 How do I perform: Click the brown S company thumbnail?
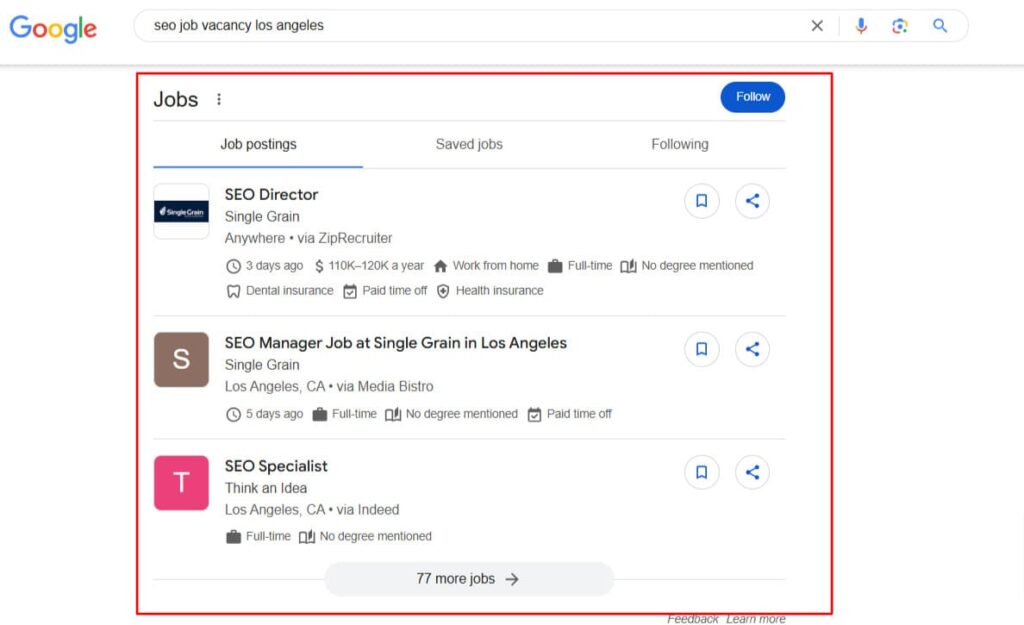182,360
